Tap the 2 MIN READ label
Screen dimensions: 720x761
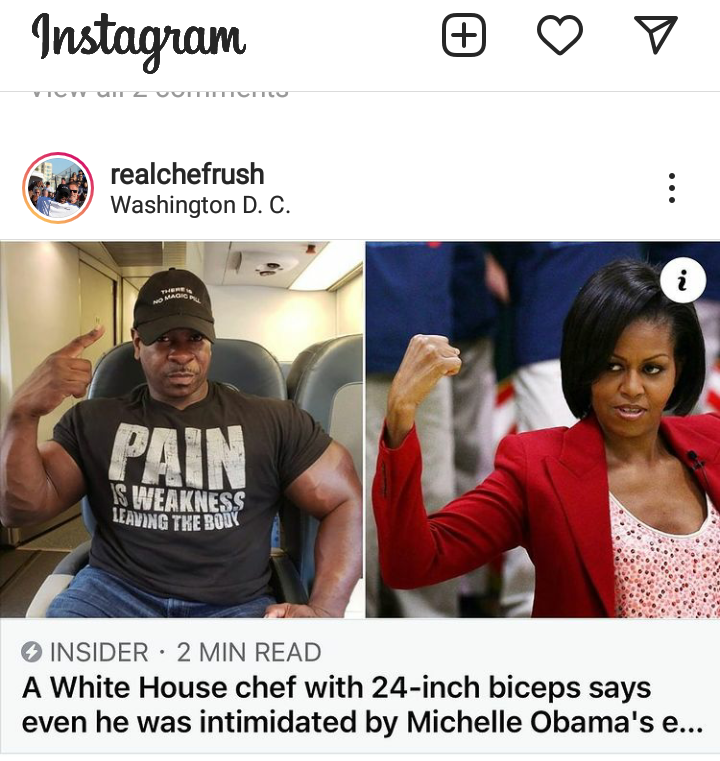coord(249,652)
